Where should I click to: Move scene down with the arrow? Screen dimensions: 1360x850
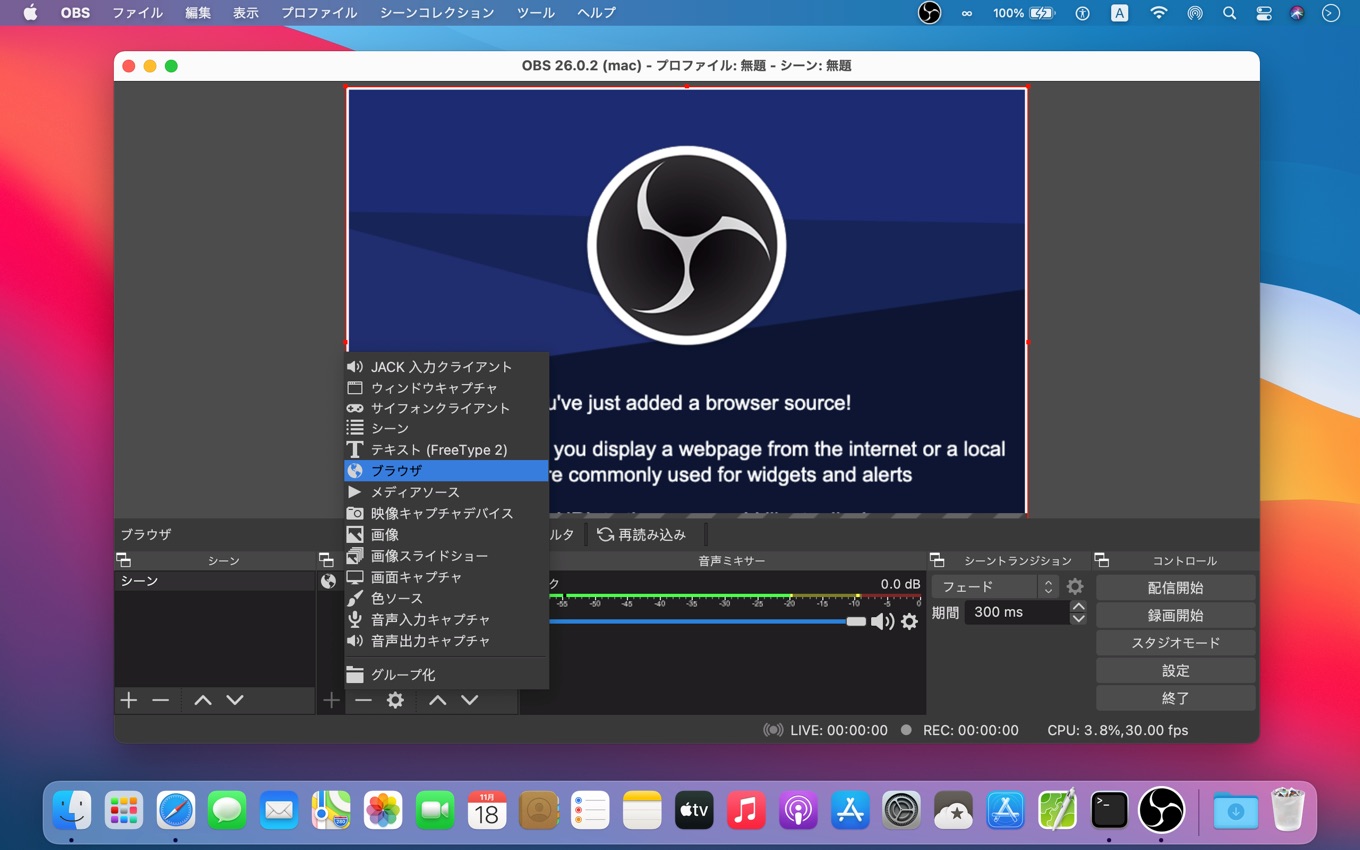[235, 700]
